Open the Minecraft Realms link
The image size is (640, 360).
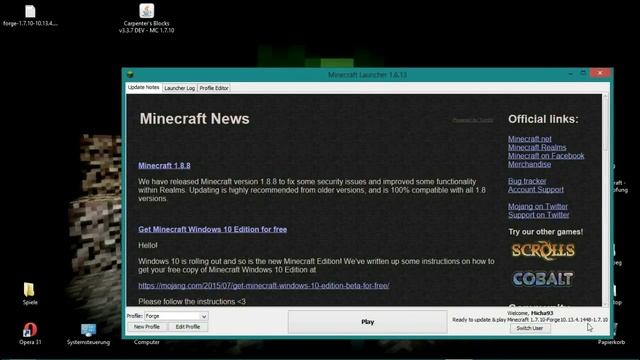coord(537,147)
